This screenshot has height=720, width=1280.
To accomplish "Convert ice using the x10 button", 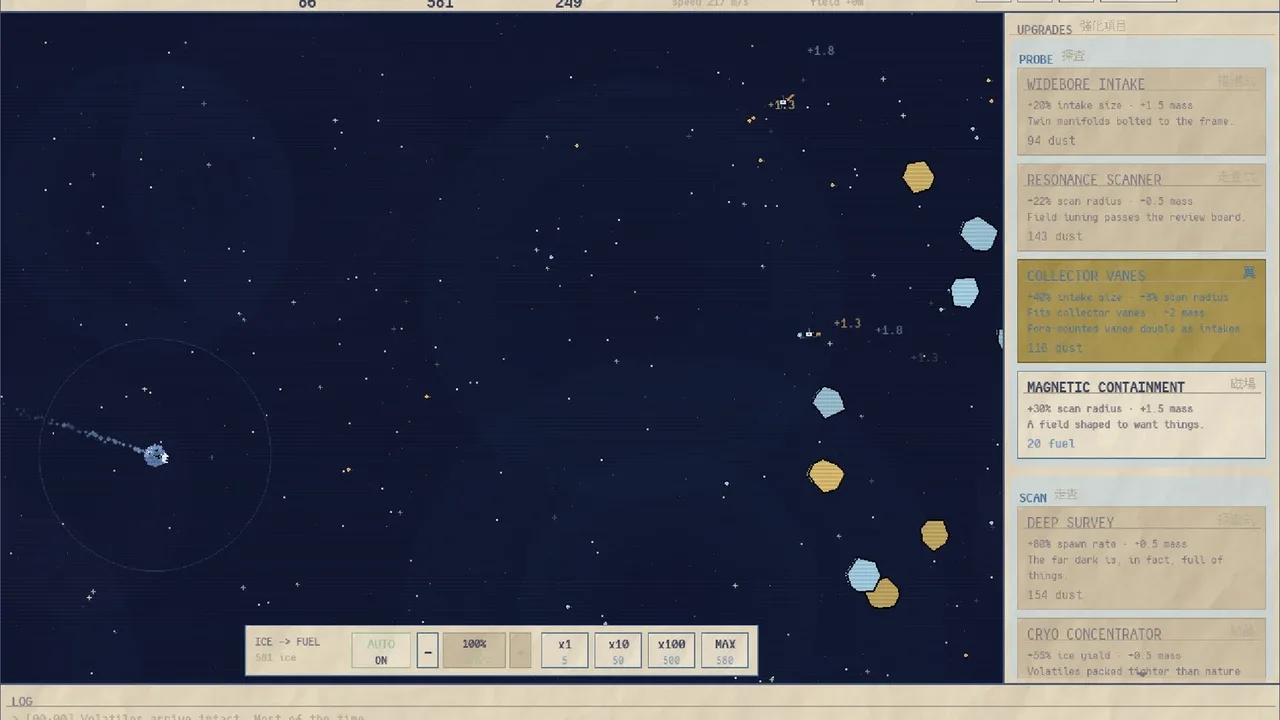I will pos(618,651).
